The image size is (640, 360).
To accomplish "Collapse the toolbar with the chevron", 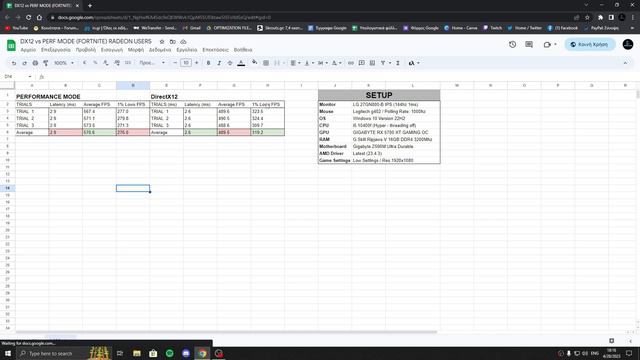I will pos(625,63).
